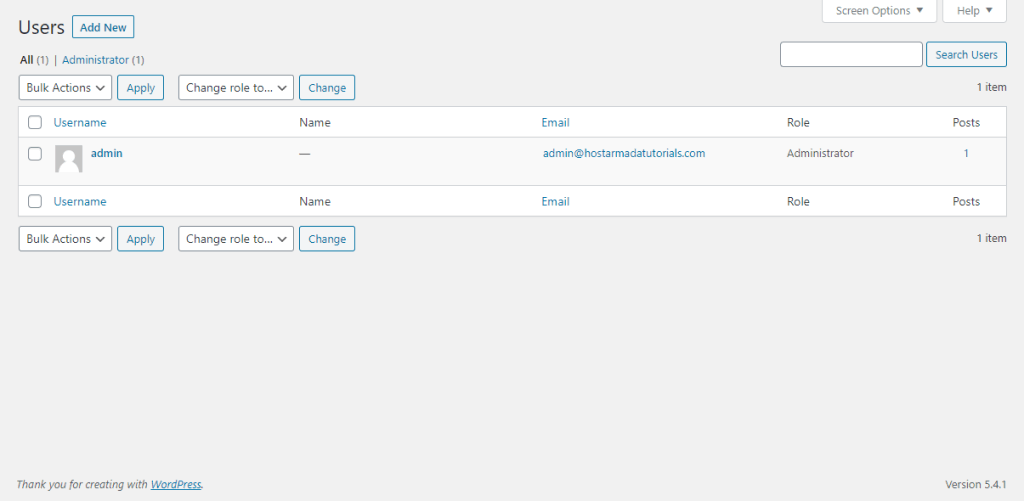Tick the select-all checkbox in the table footer
Viewport: 1024px width, 501px height.
pos(35,201)
